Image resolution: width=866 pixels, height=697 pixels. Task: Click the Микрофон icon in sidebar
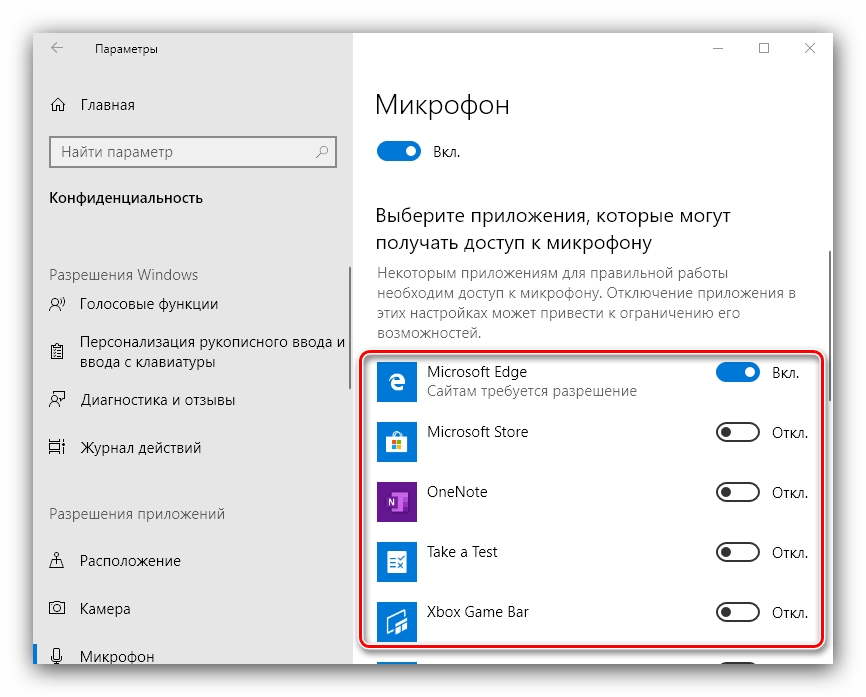click(x=57, y=656)
